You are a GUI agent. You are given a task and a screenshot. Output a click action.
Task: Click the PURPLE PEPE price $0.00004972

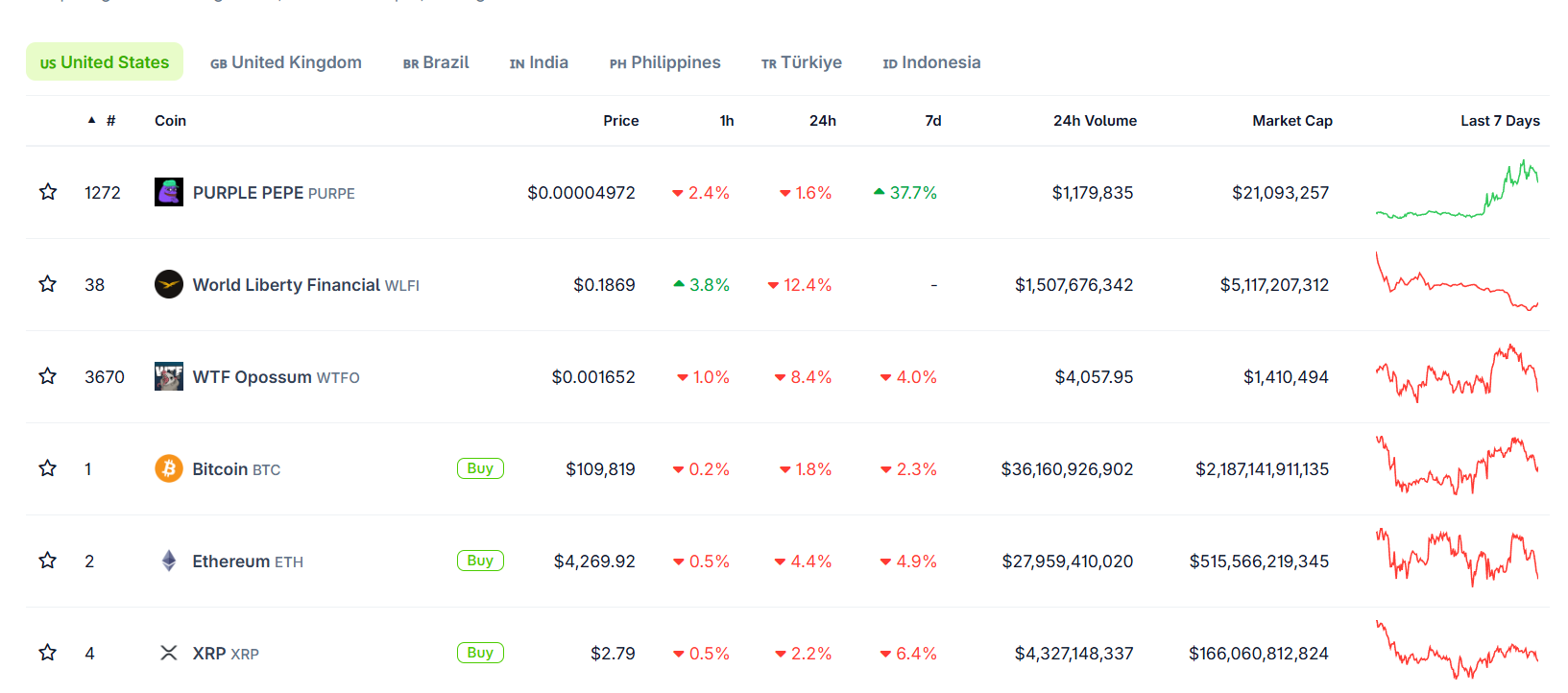[581, 193]
